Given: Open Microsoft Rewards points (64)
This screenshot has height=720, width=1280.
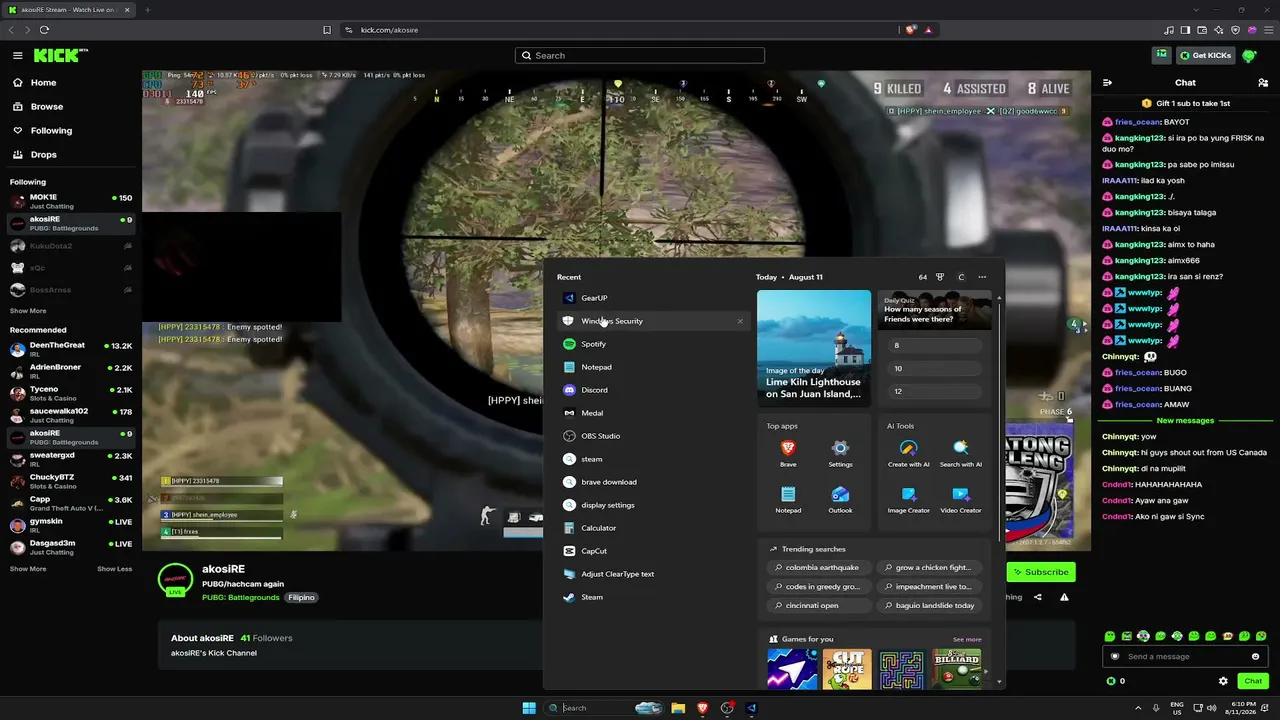Looking at the screenshot, I should pyautogui.click(x=931, y=277).
